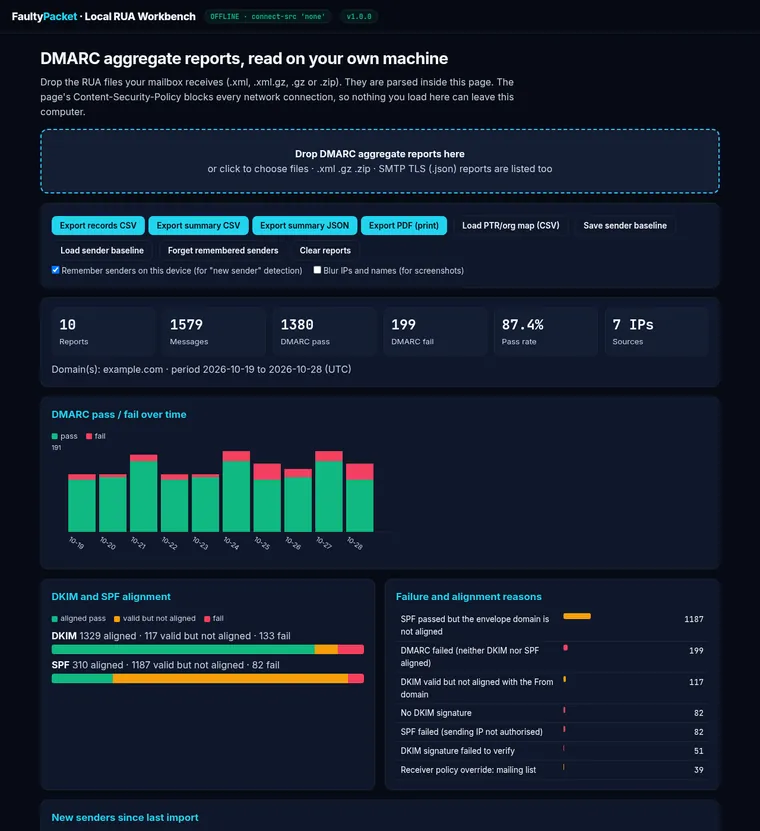Click the DKIM 1329 aligned summary text
The height and width of the screenshot is (831, 760).
pos(171,635)
